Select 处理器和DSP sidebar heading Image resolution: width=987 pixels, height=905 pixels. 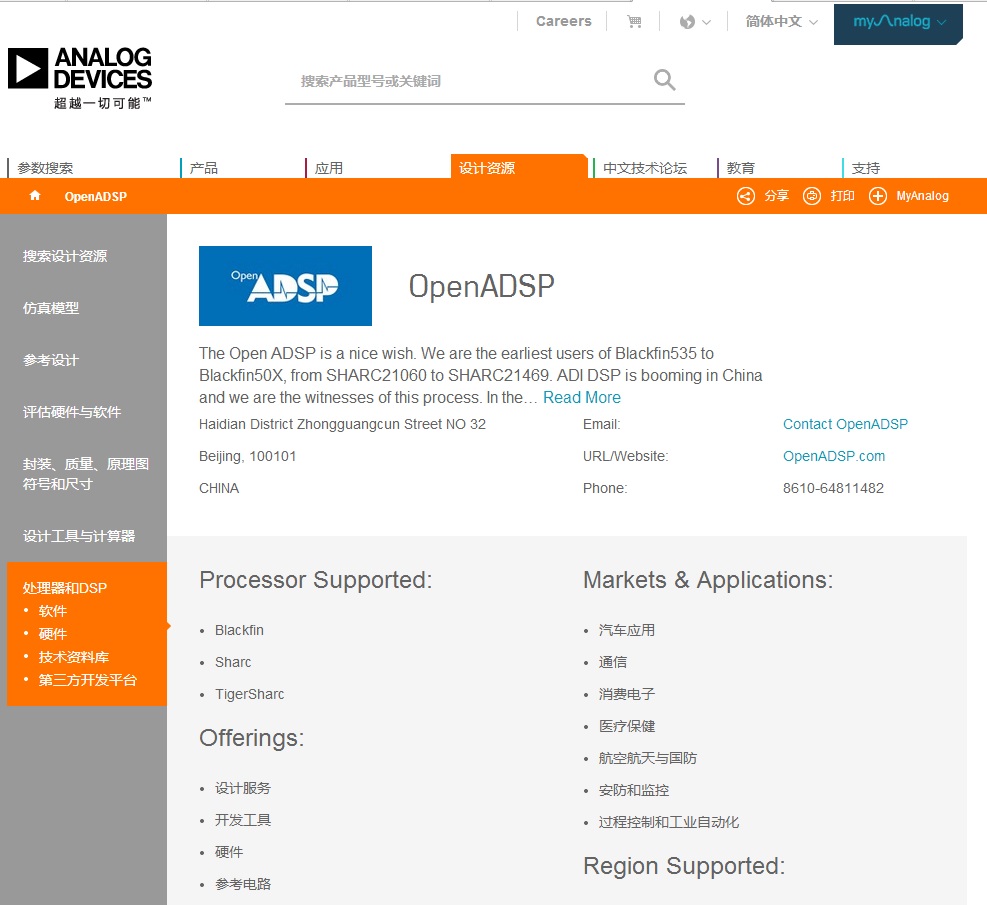point(65,588)
